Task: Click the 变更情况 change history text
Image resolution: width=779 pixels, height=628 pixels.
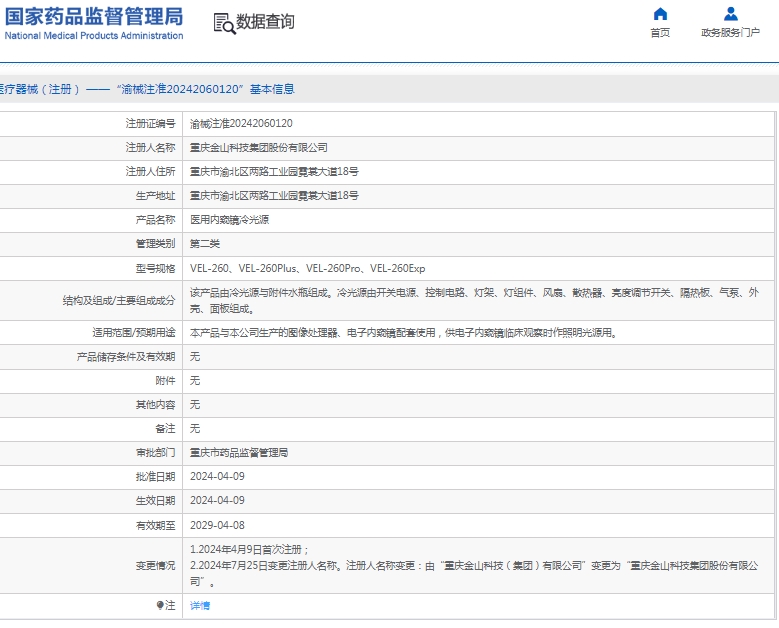Action: [x=474, y=565]
